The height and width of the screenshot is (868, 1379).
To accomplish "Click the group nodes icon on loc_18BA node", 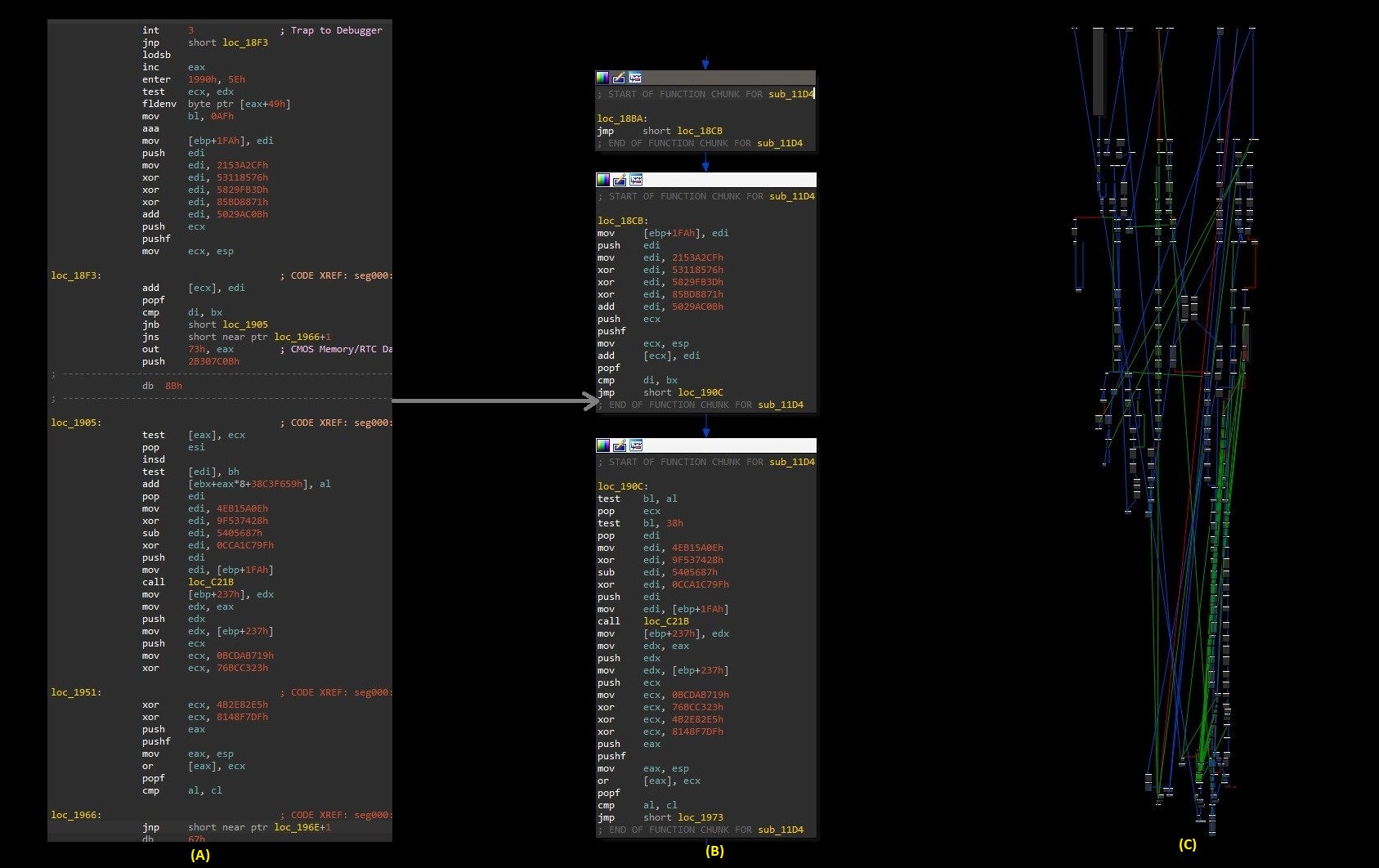I will [x=635, y=78].
